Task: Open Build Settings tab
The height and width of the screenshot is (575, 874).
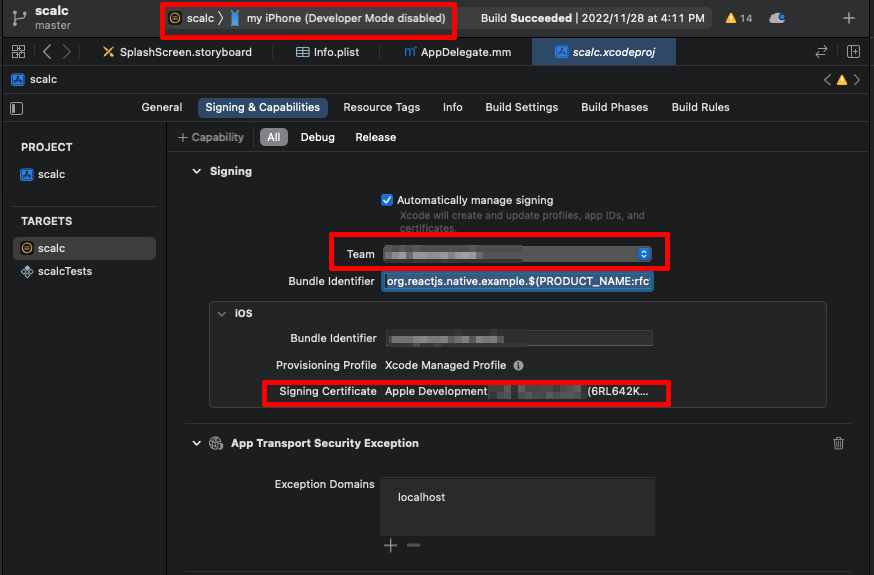Action: point(521,107)
